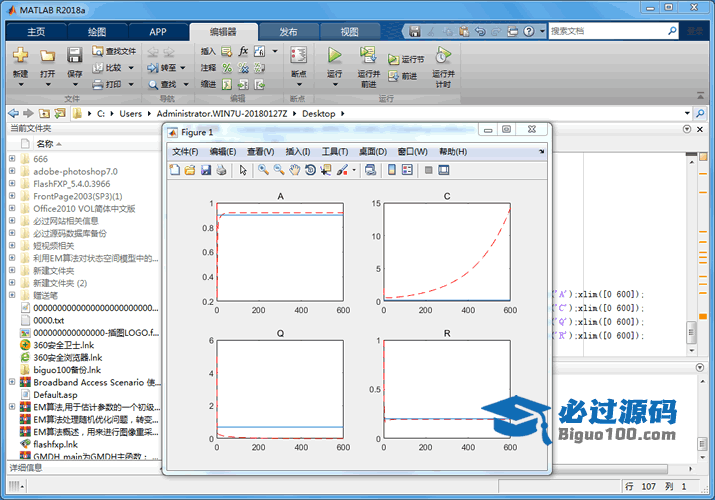
Task: Expand the 666 folder
Action: coord(12,159)
